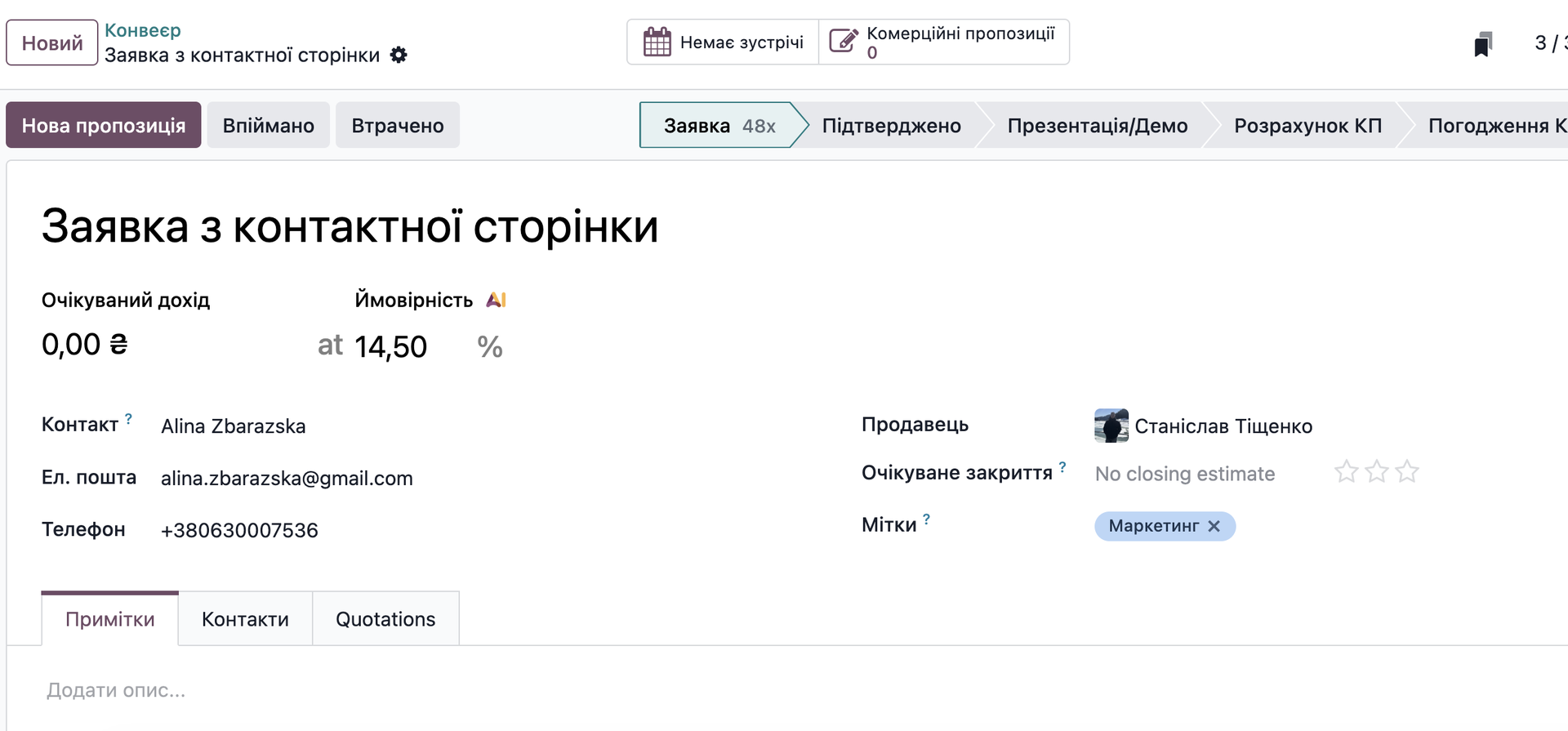Click Станіслав Тіщенко avatar thumbnail
Screen dimensions: 1568x731
tap(1111, 426)
